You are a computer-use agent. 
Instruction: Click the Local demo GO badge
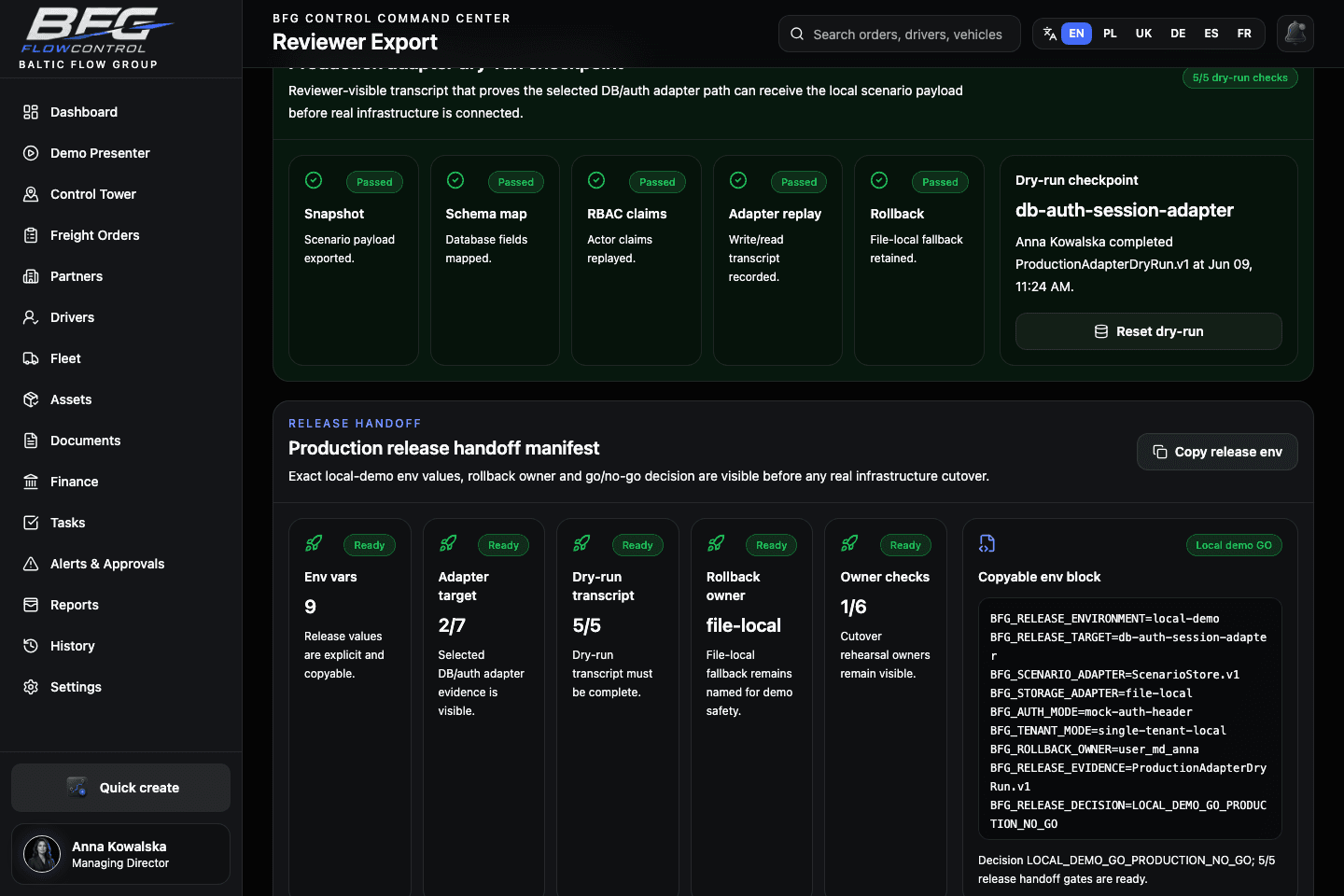tap(1233, 545)
